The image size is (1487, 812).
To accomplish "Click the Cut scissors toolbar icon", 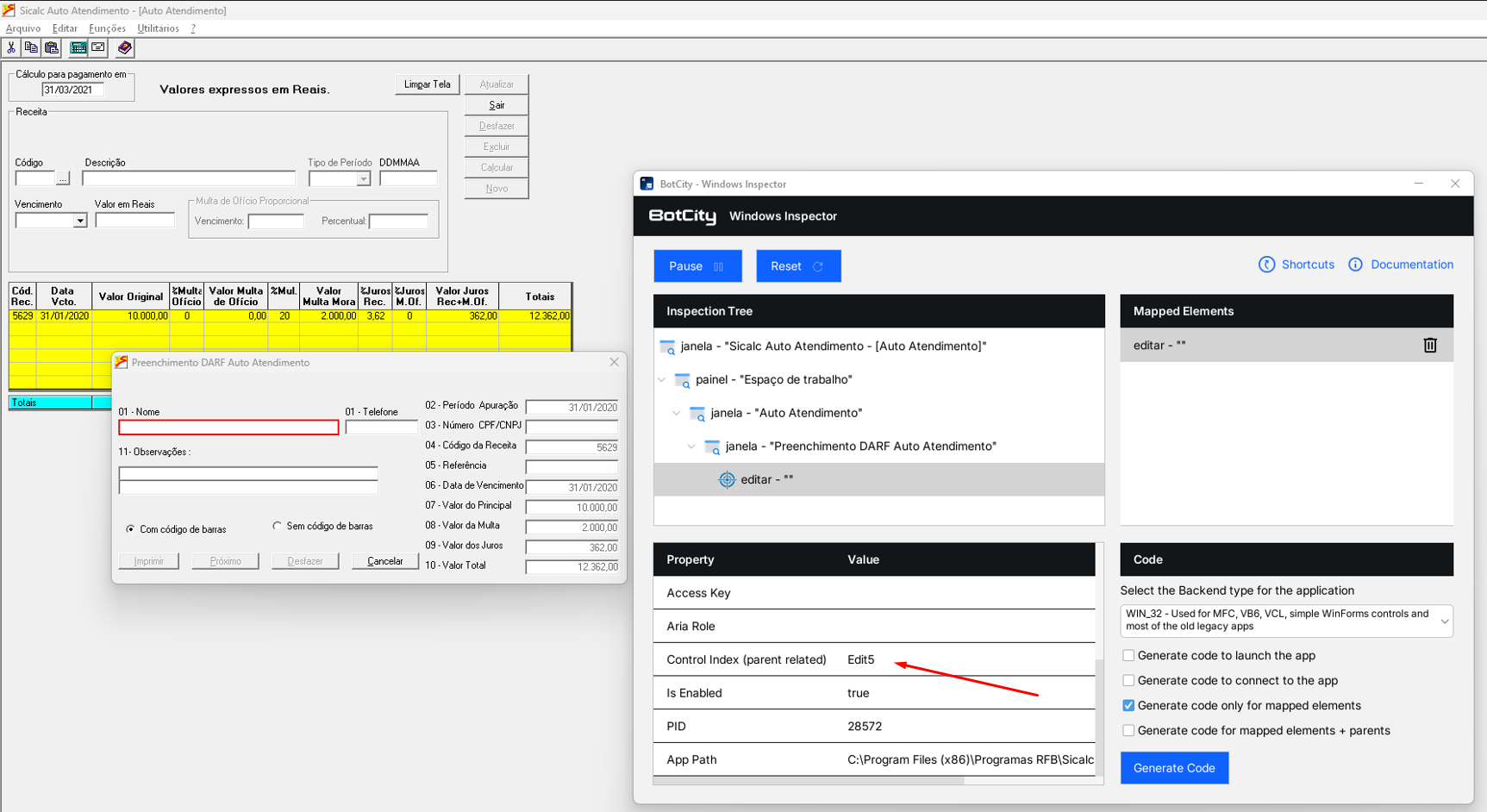I will click(x=11, y=48).
